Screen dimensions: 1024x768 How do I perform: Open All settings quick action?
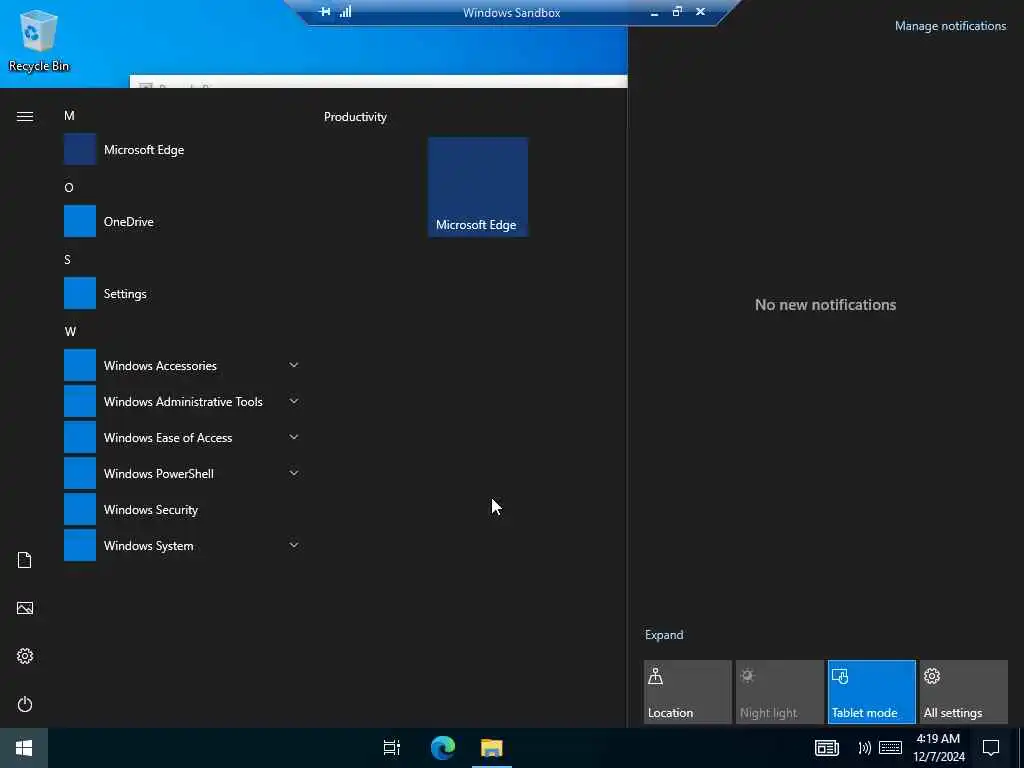[964, 692]
